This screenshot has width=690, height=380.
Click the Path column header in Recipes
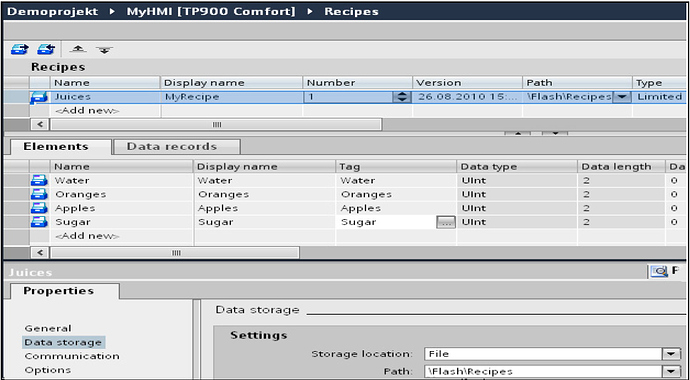(578, 83)
